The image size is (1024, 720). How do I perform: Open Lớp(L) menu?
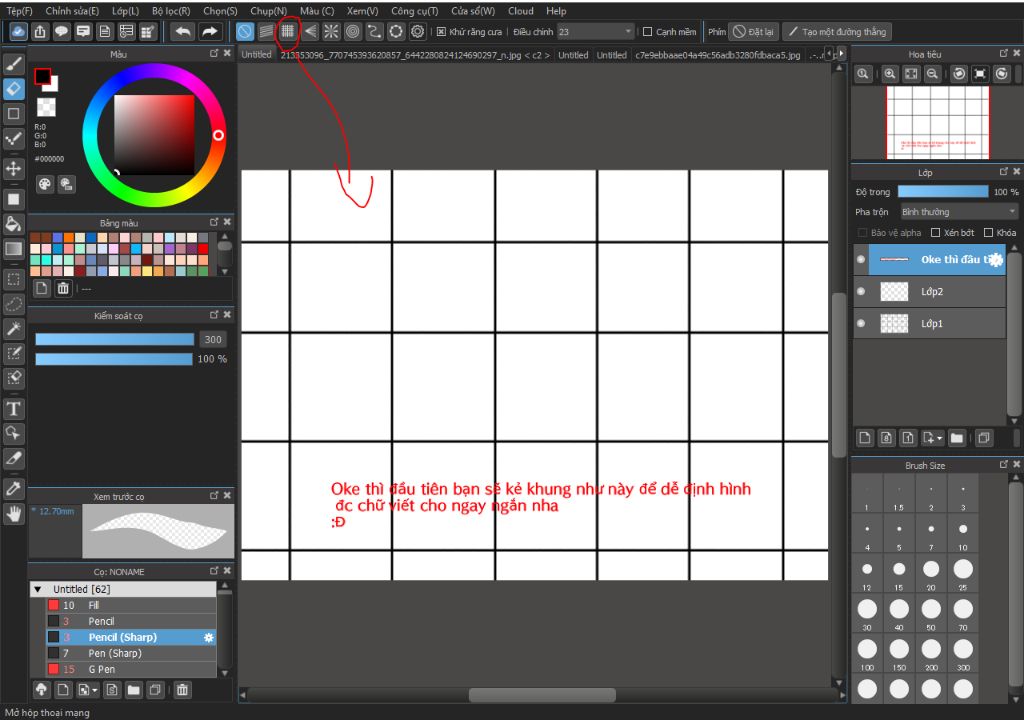click(x=125, y=11)
